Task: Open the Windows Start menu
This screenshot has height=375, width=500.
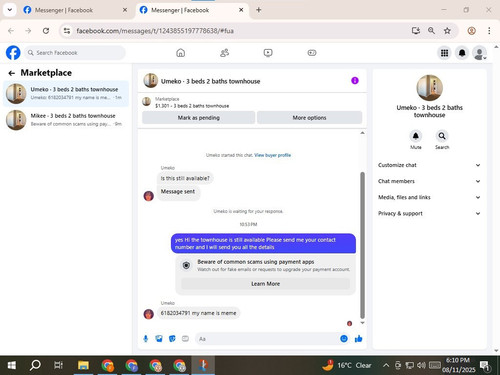Action: pos(11,365)
